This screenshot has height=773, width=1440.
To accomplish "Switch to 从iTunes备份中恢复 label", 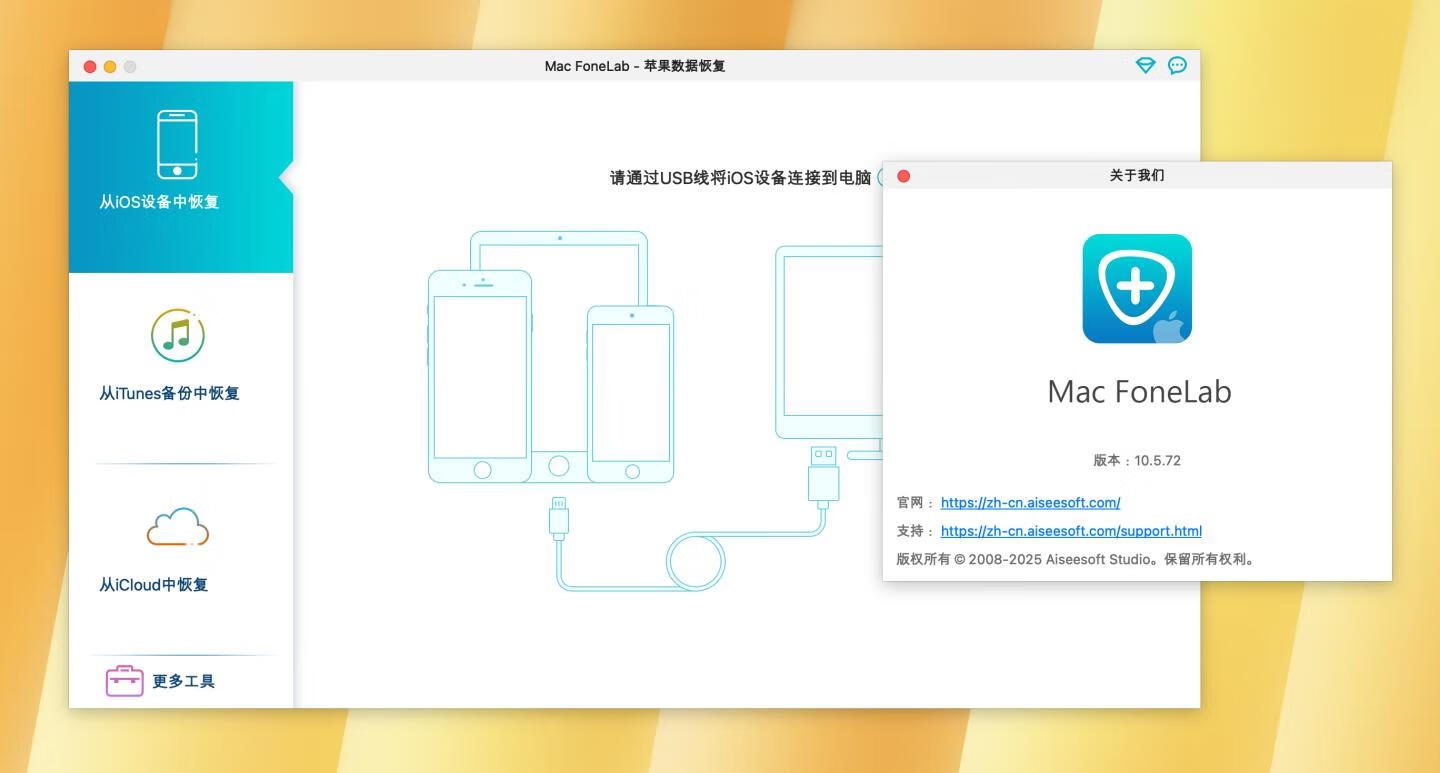I will point(169,394).
